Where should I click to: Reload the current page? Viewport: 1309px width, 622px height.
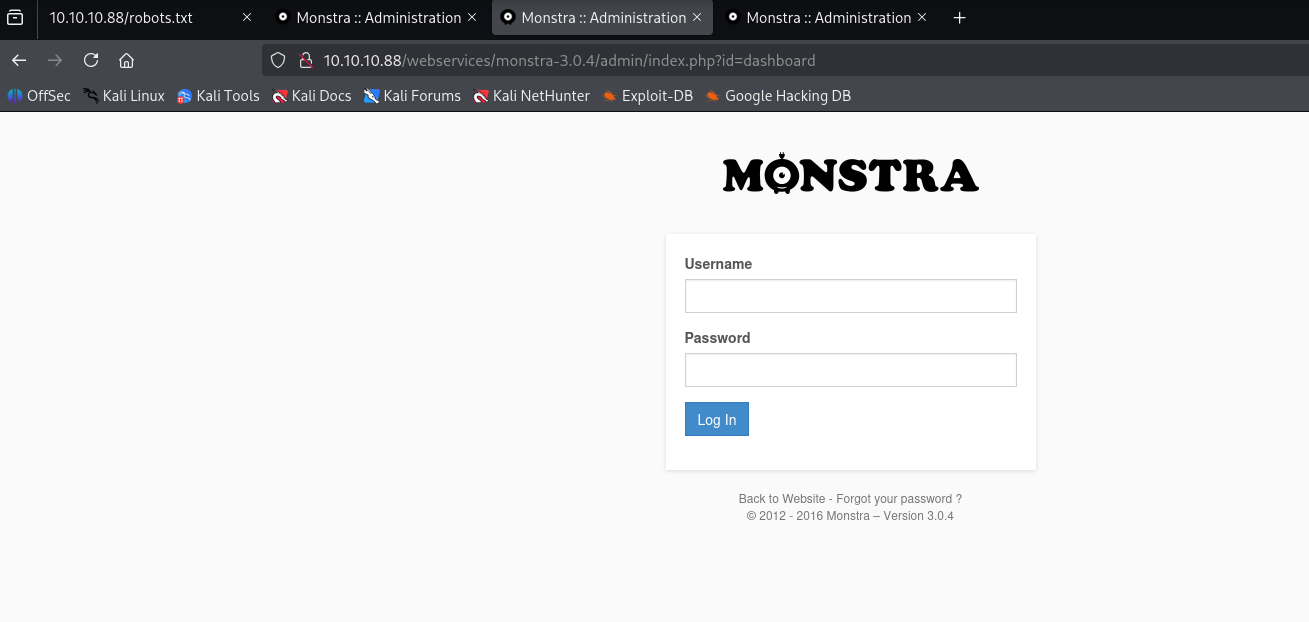(91, 60)
